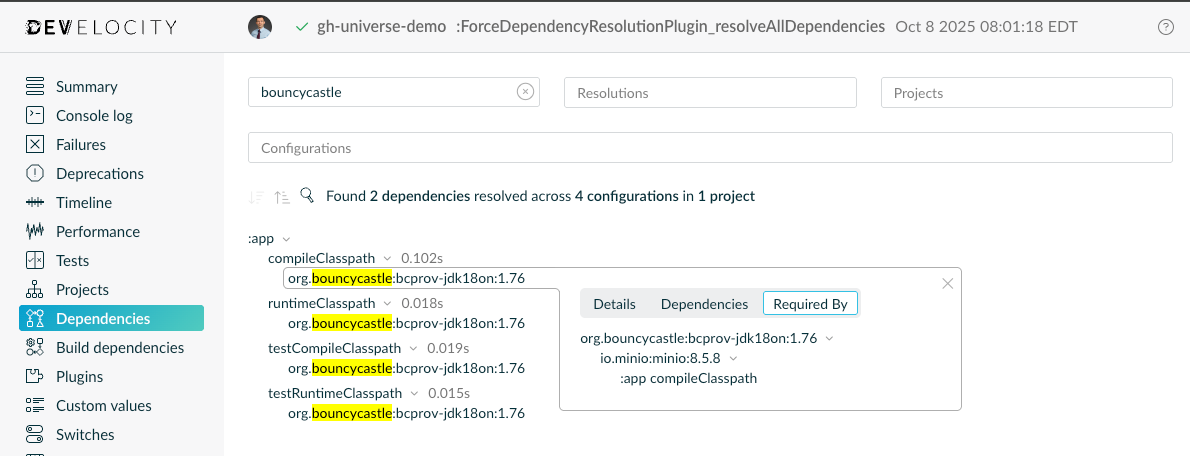This screenshot has height=456, width=1190.
Task: Click the magnifier search icon above results
Action: 307,196
